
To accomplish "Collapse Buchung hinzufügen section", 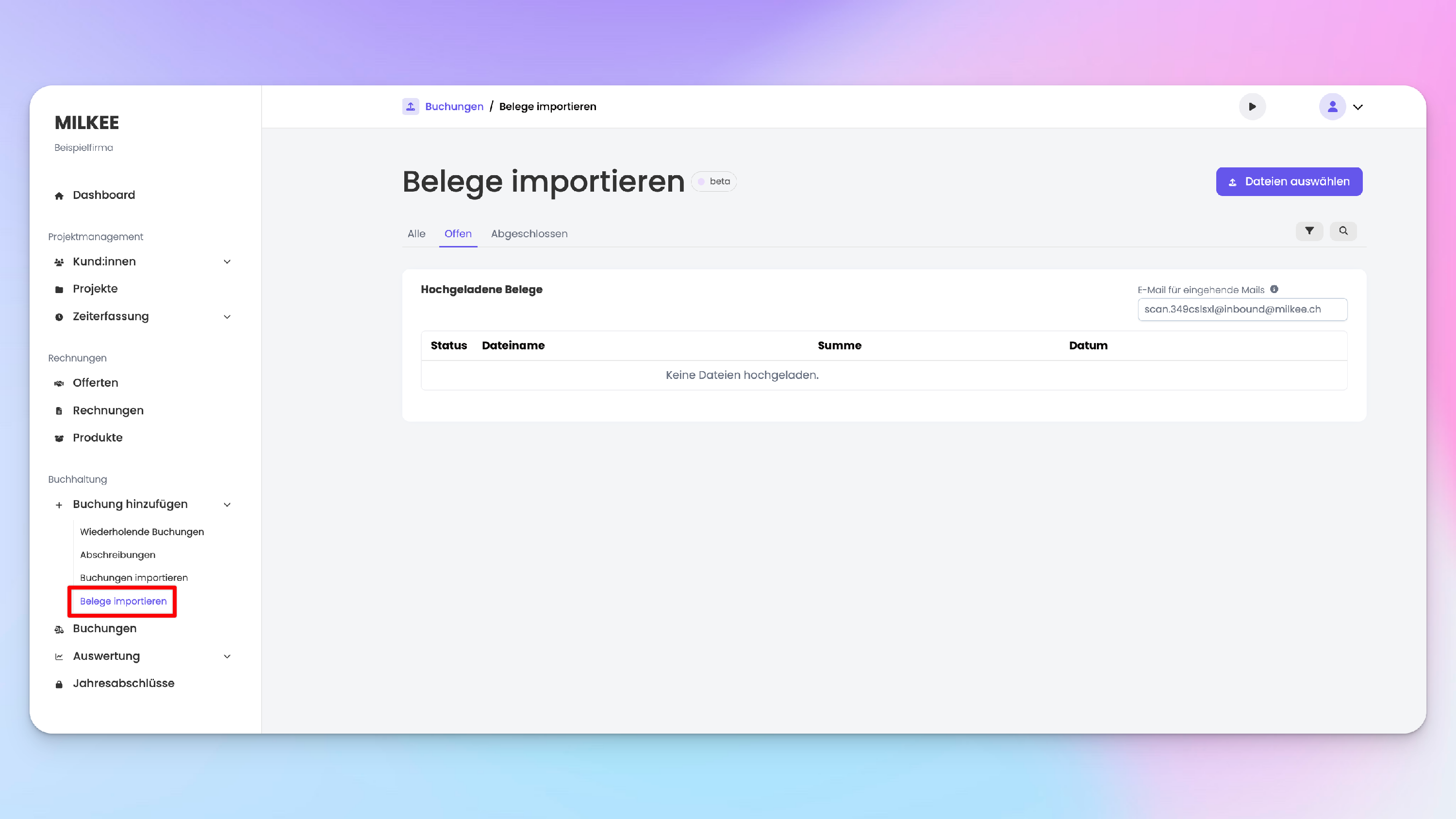I will pyautogui.click(x=227, y=505).
